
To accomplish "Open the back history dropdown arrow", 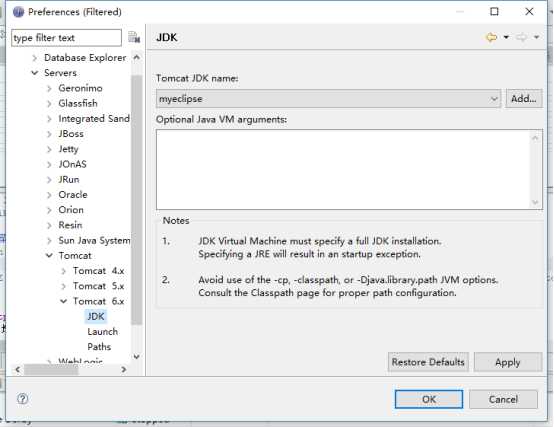I will pos(506,37).
